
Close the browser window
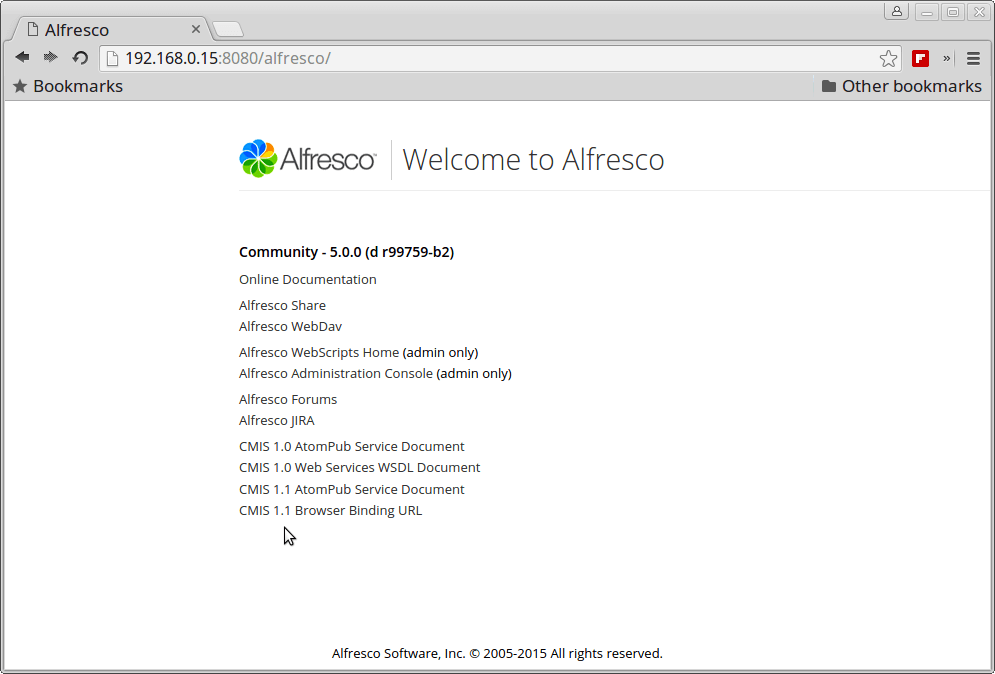tap(979, 11)
